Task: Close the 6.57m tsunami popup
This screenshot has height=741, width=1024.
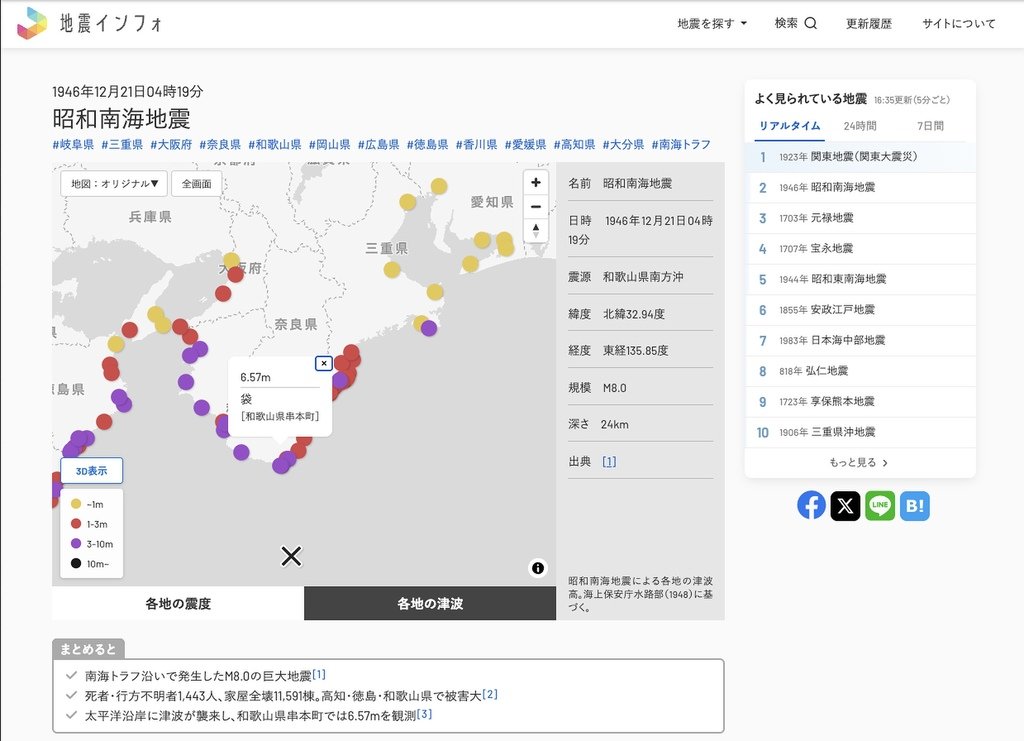Action: (324, 363)
